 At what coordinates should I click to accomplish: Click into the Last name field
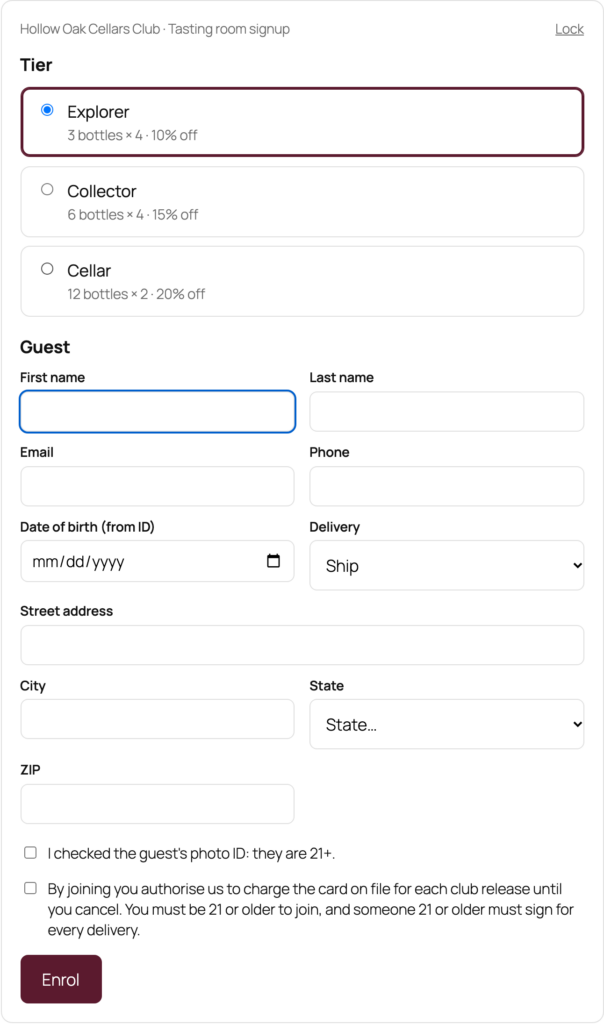447,411
